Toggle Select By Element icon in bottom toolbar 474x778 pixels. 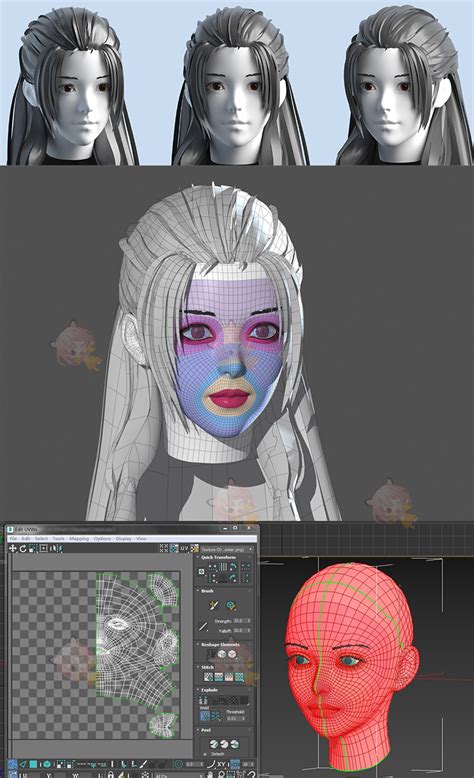[47, 764]
